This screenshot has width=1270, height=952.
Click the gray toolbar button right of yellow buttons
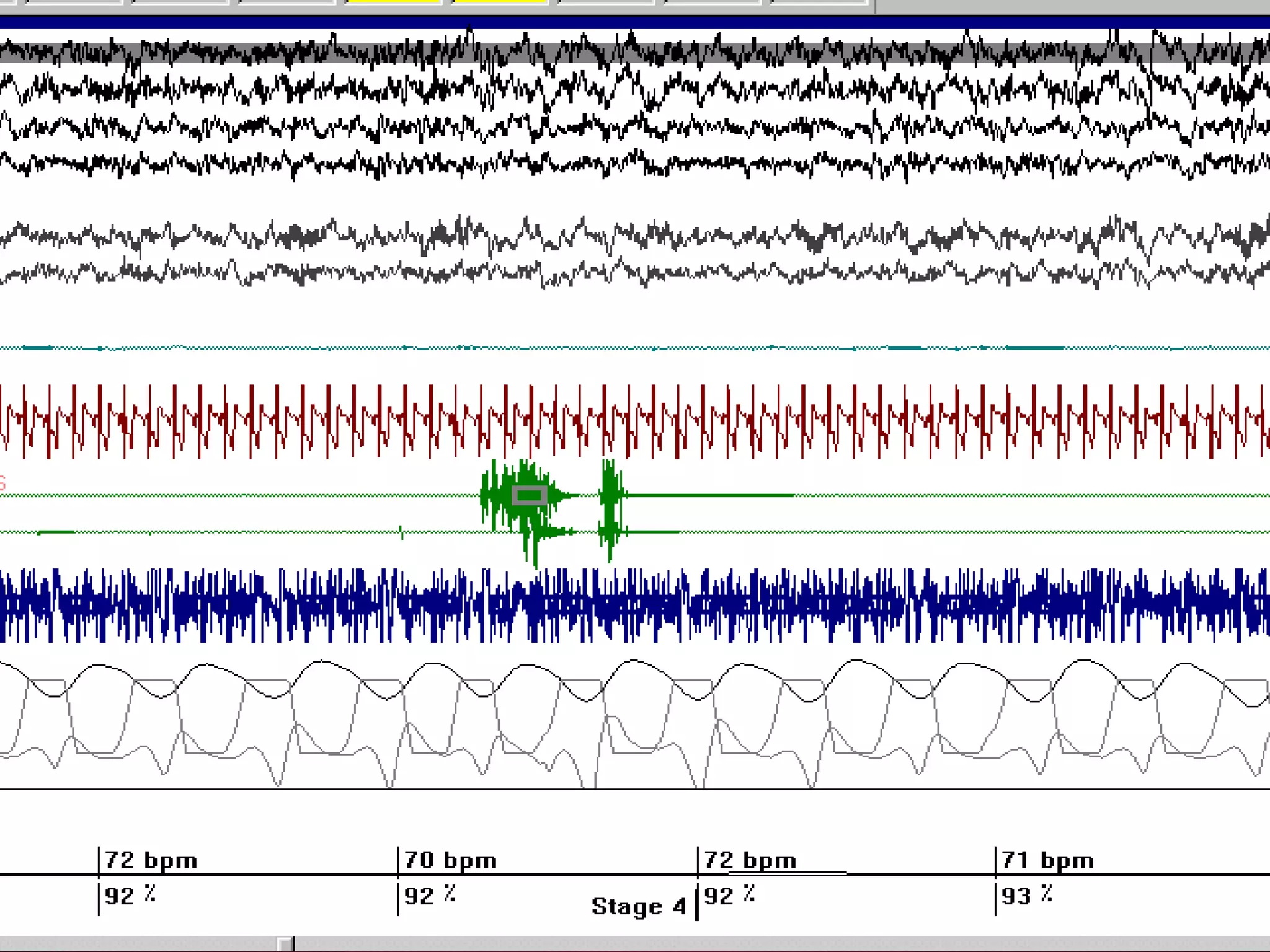coord(605,2)
